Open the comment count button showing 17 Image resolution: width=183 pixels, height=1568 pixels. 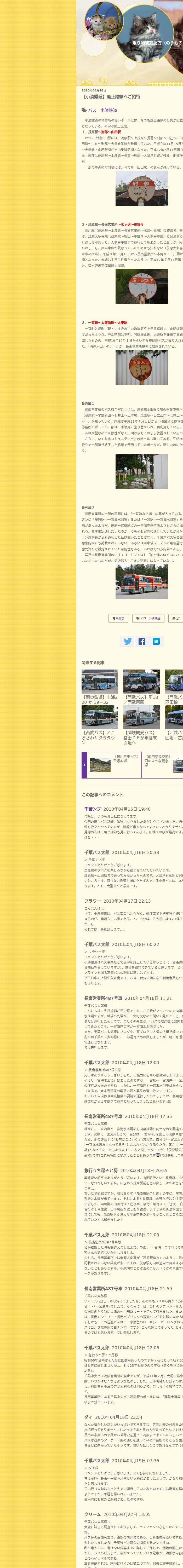[x=176, y=618]
